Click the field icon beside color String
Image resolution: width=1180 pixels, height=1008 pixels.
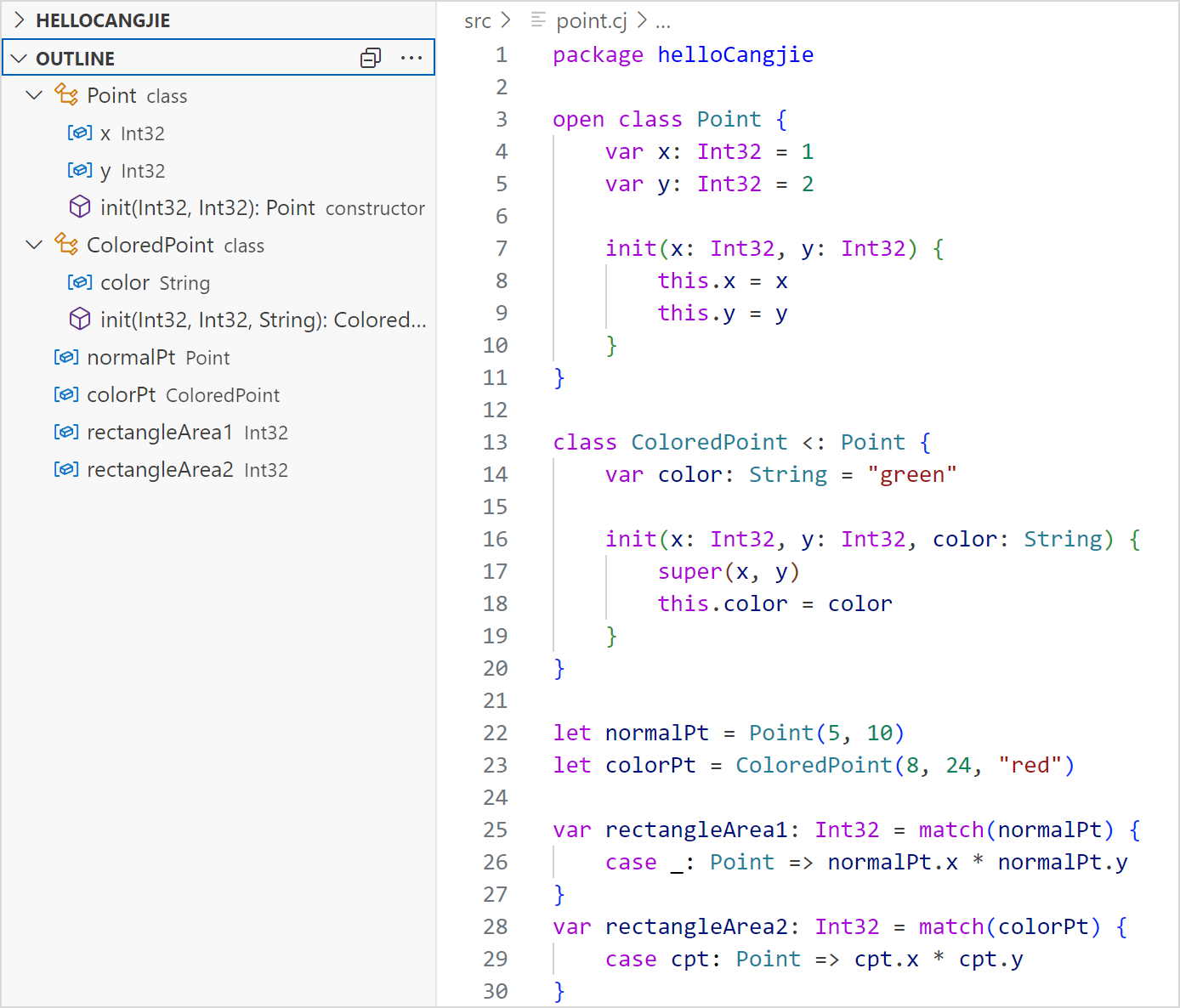tap(80, 282)
